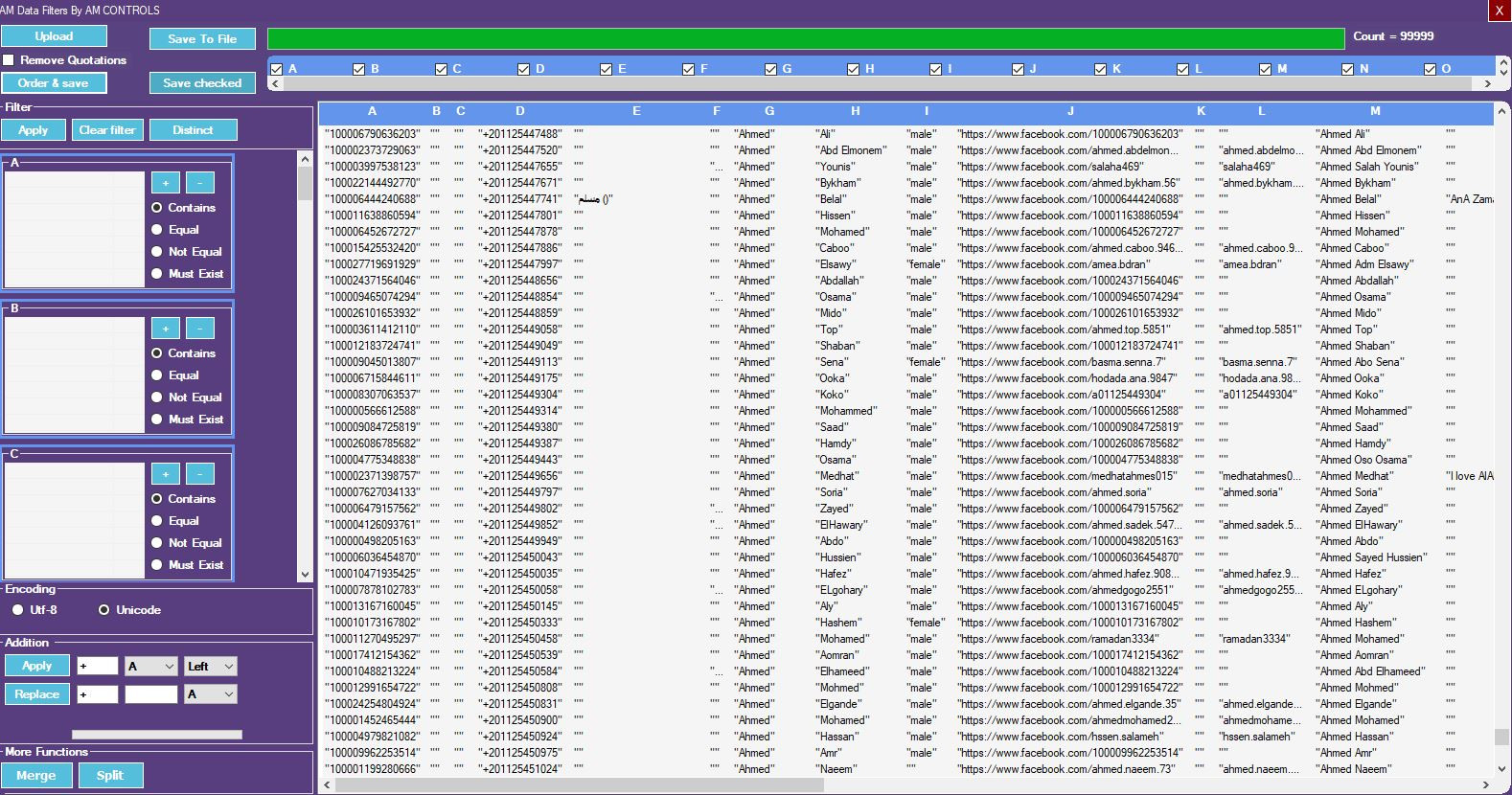Click filter B values list box
The image size is (1512, 795).
point(75,375)
